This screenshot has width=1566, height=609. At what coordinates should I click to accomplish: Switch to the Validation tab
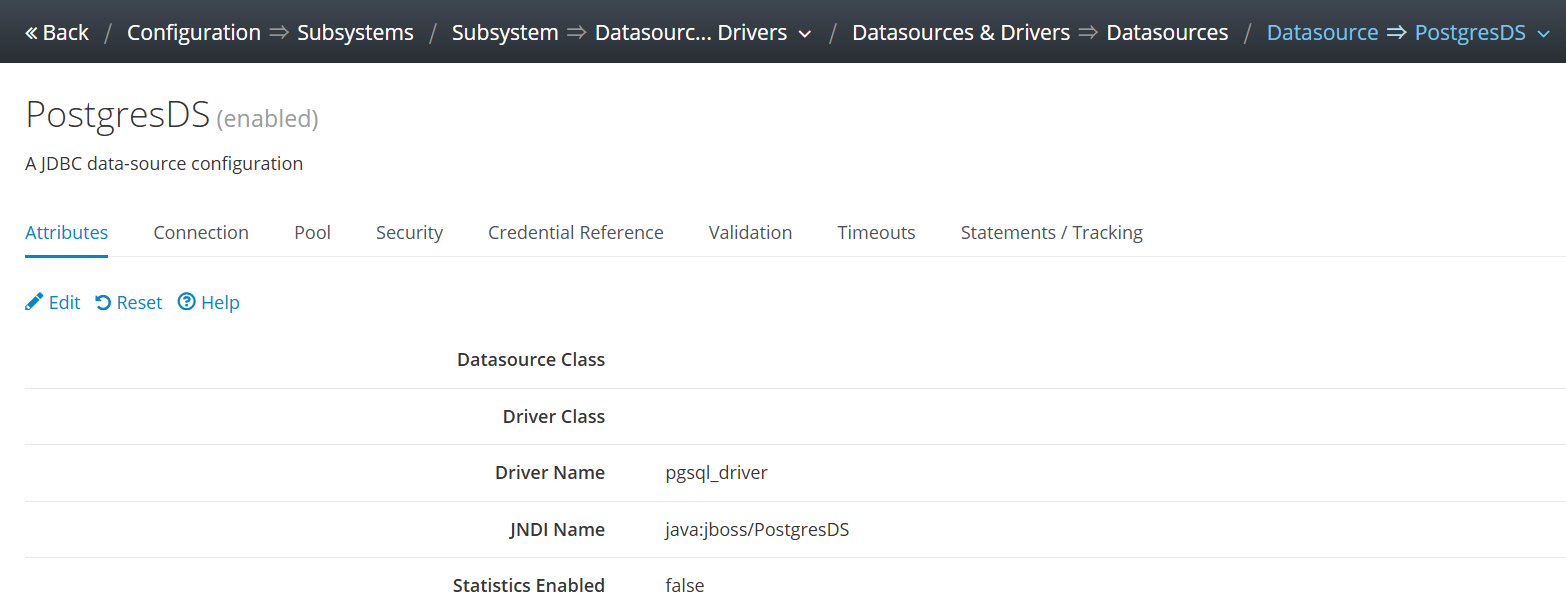[x=750, y=233]
